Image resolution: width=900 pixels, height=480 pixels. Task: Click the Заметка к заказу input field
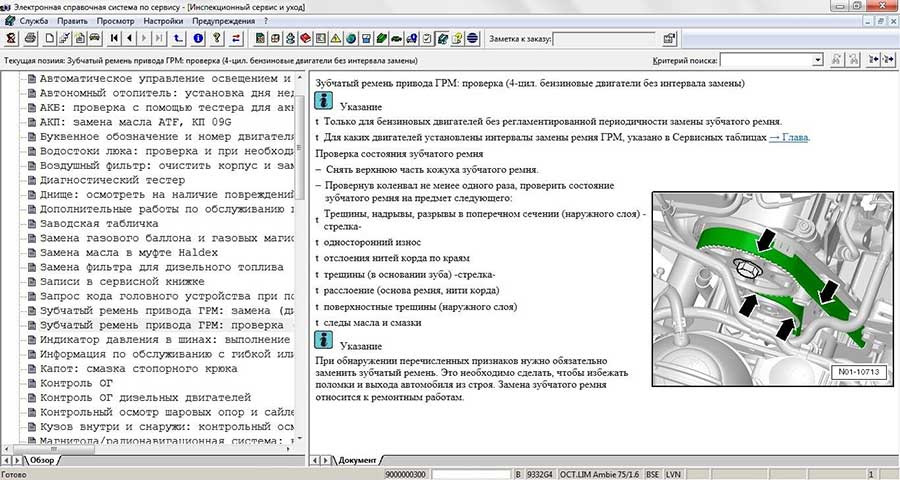click(605, 39)
